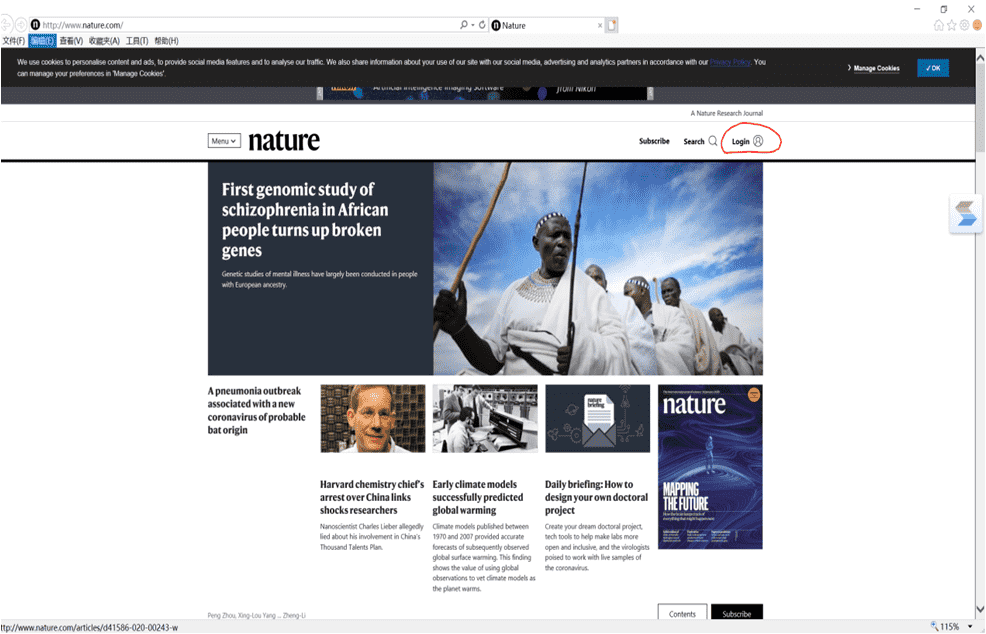Open the Harvard chemistry chief article link
Image resolution: width=986 pixels, height=634 pixels.
[x=372, y=497]
